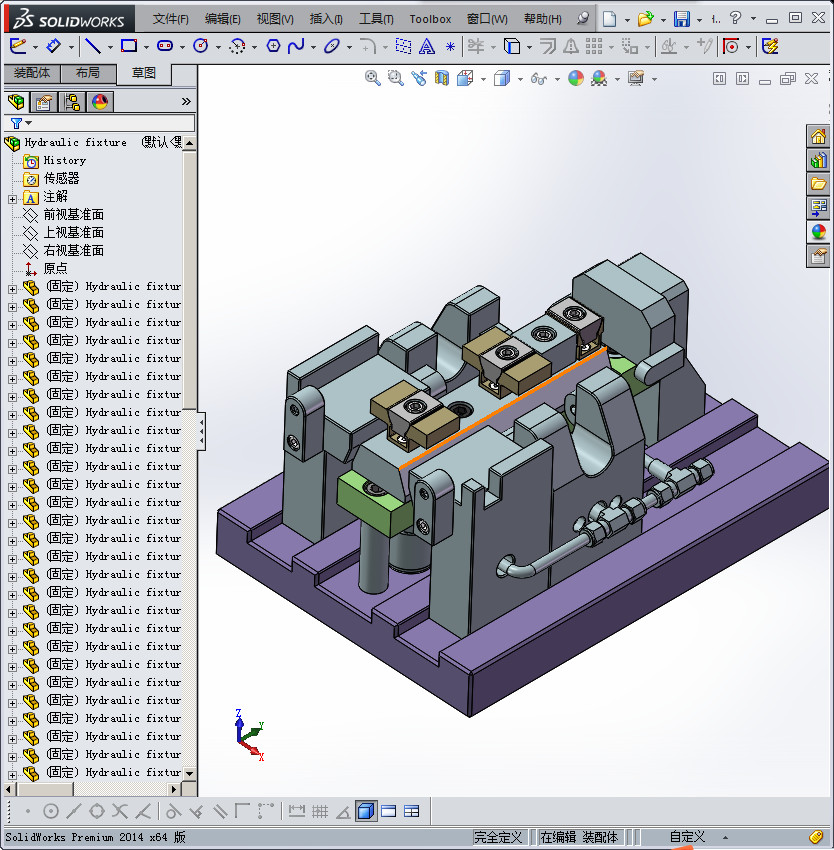Screen dimensions: 834x850
Task: Open SolidWorks Resources home task pane
Action: tap(818, 136)
